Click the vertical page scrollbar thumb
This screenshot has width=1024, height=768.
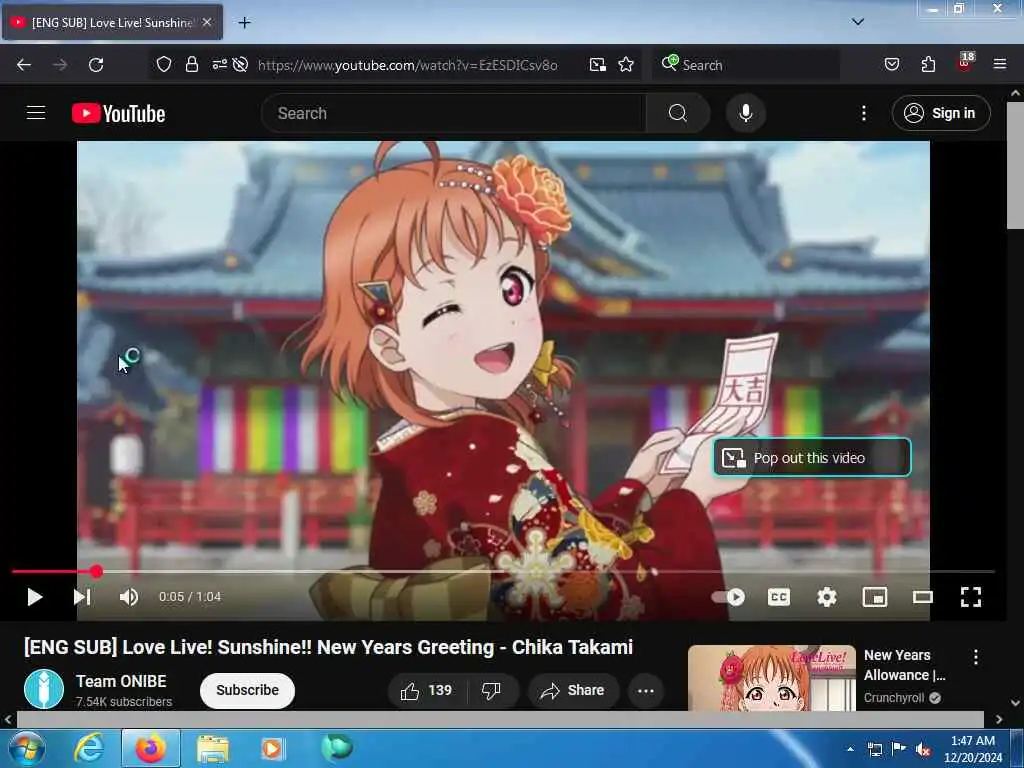point(1016,165)
